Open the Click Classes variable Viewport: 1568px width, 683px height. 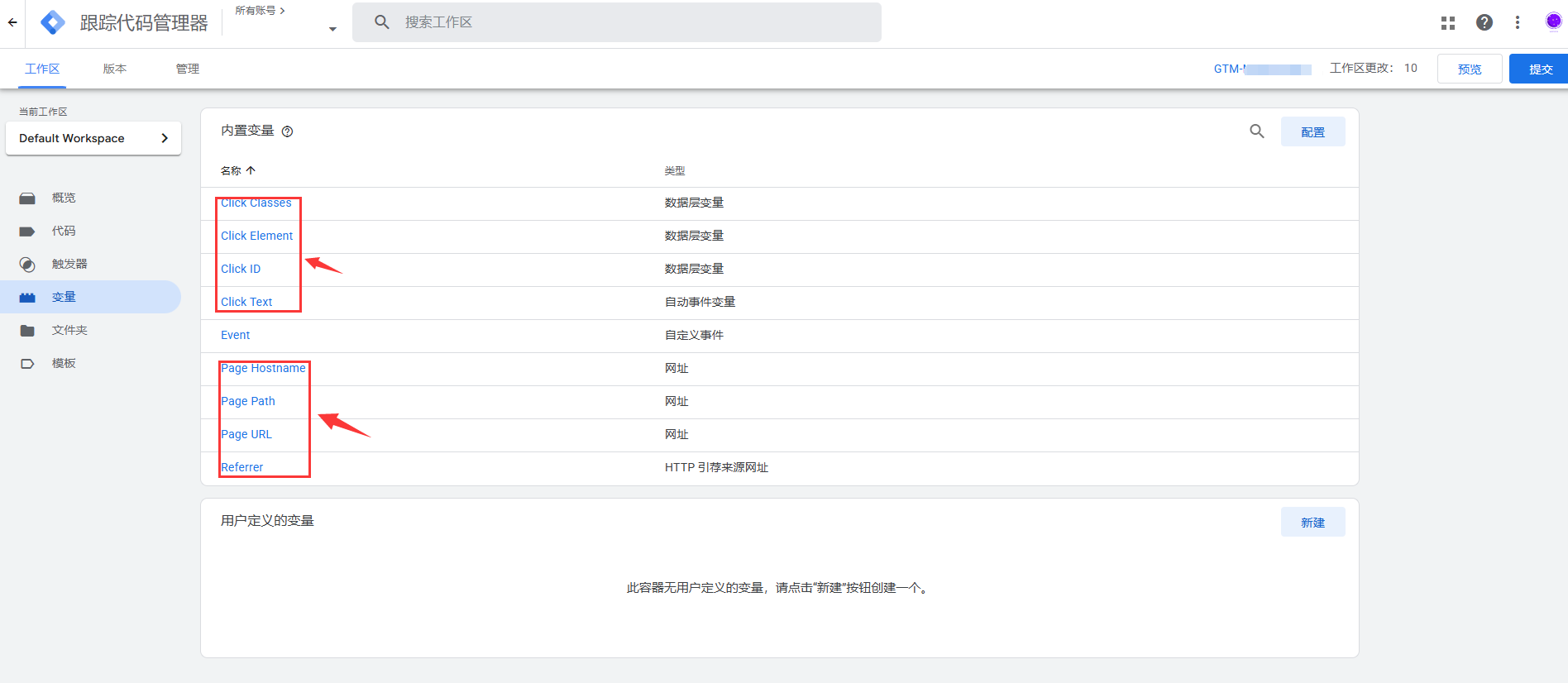pyautogui.click(x=256, y=203)
